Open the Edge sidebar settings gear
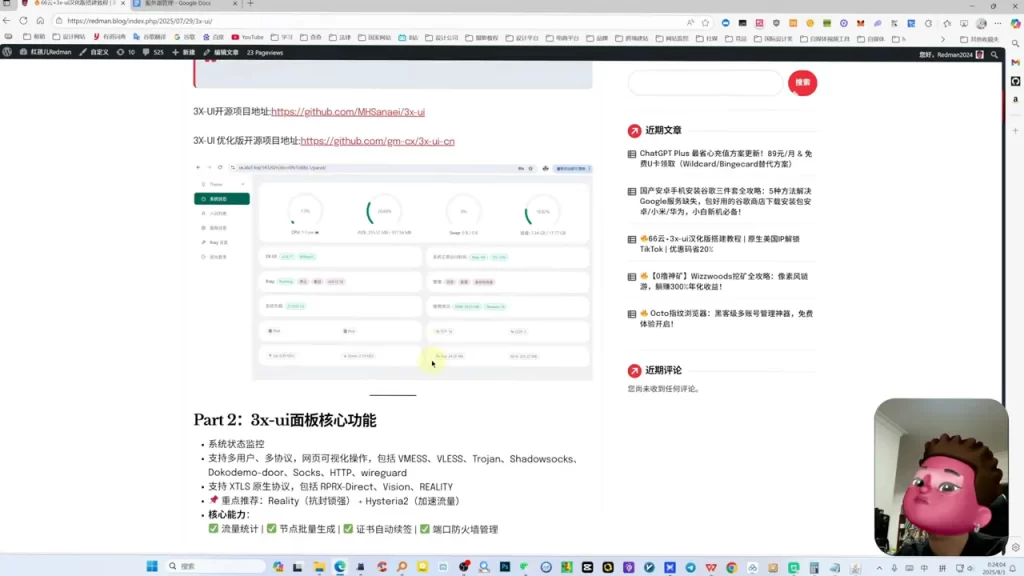Screen dimensions: 1024x576 click(x=1016, y=547)
